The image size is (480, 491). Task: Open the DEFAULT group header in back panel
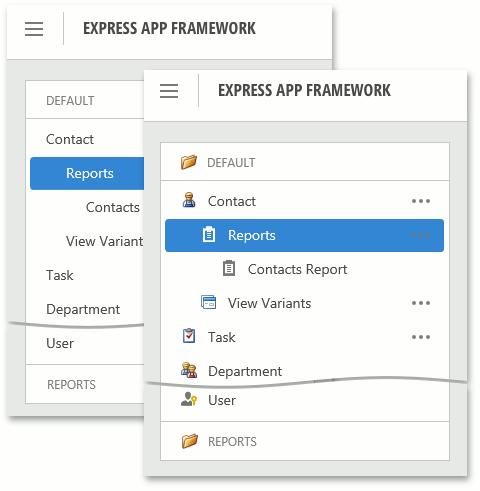point(85,100)
